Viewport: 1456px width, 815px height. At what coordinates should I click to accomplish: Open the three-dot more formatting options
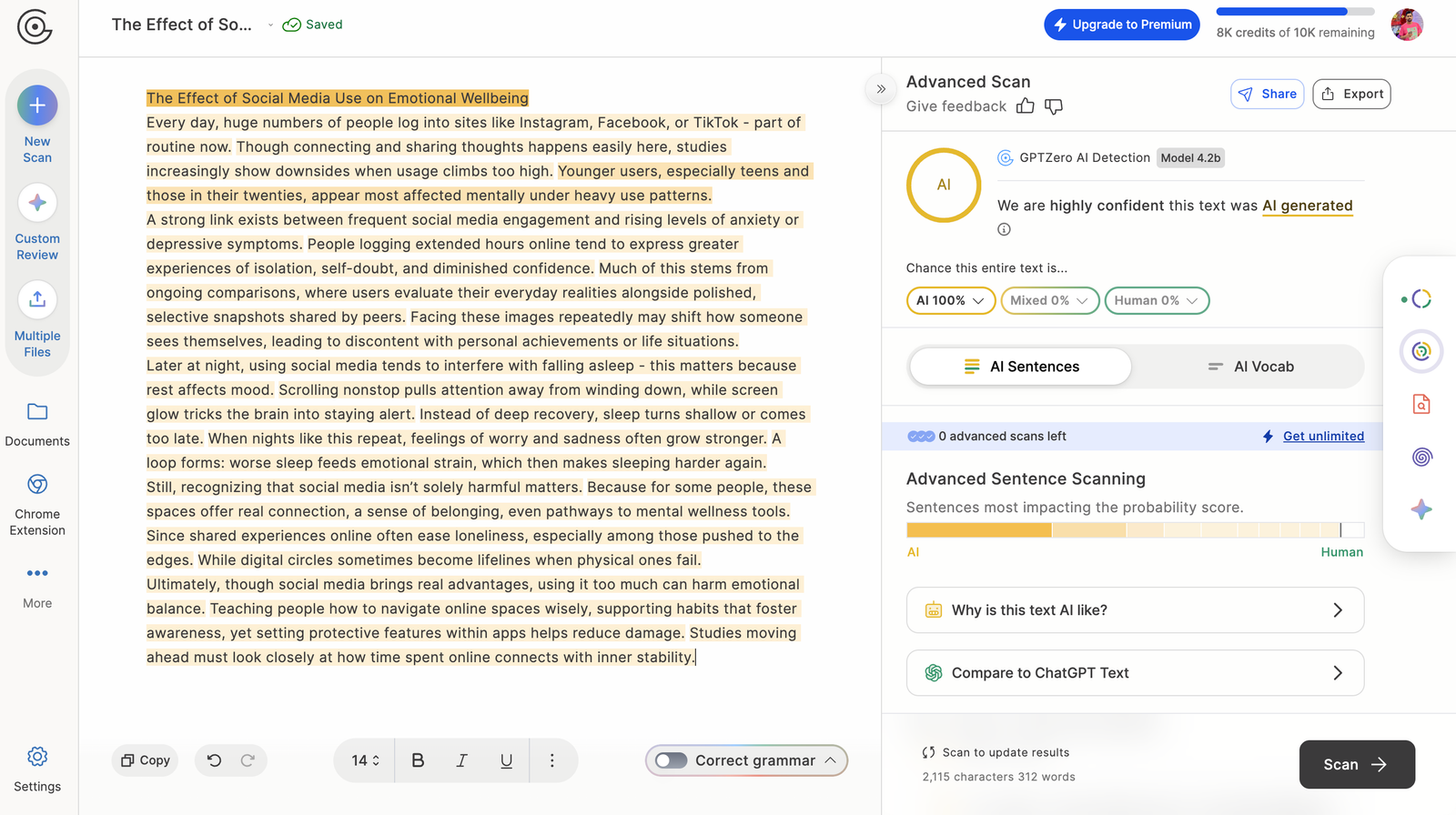551,760
